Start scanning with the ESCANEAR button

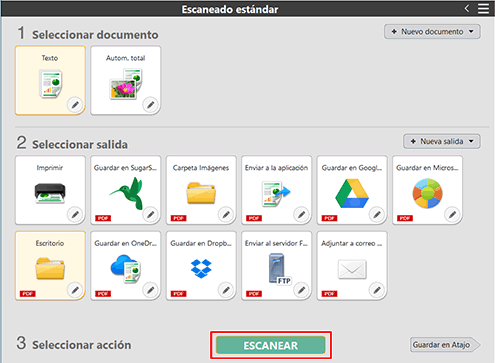click(x=271, y=345)
